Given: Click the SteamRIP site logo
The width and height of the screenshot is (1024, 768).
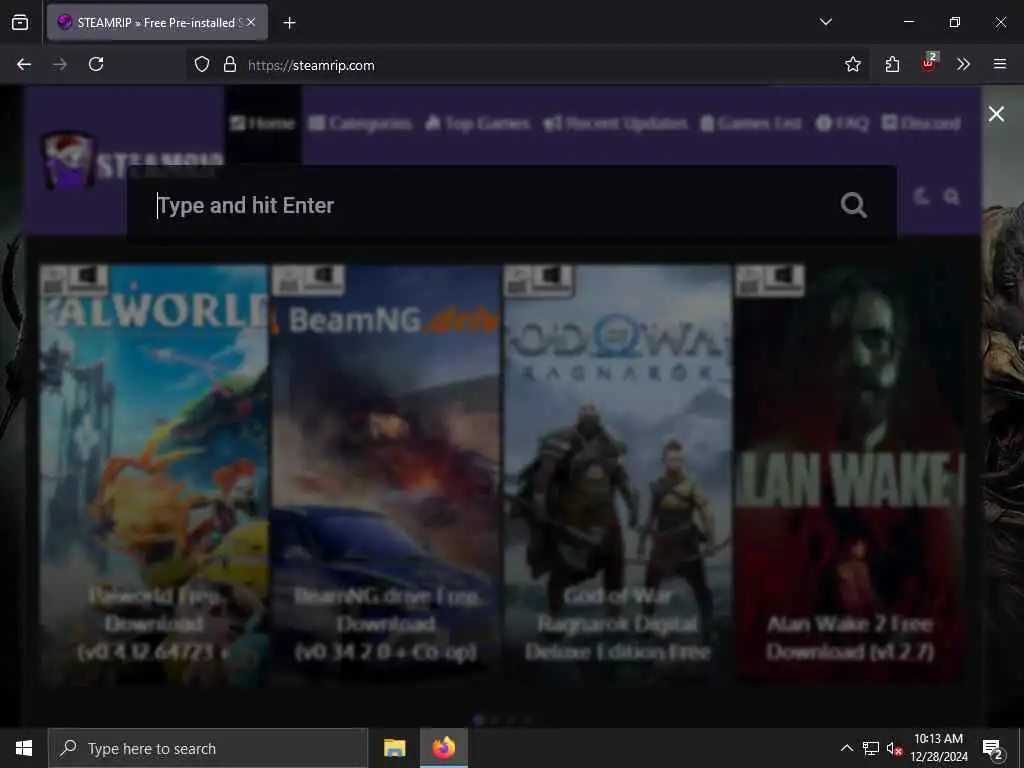Looking at the screenshot, I should [x=134, y=161].
